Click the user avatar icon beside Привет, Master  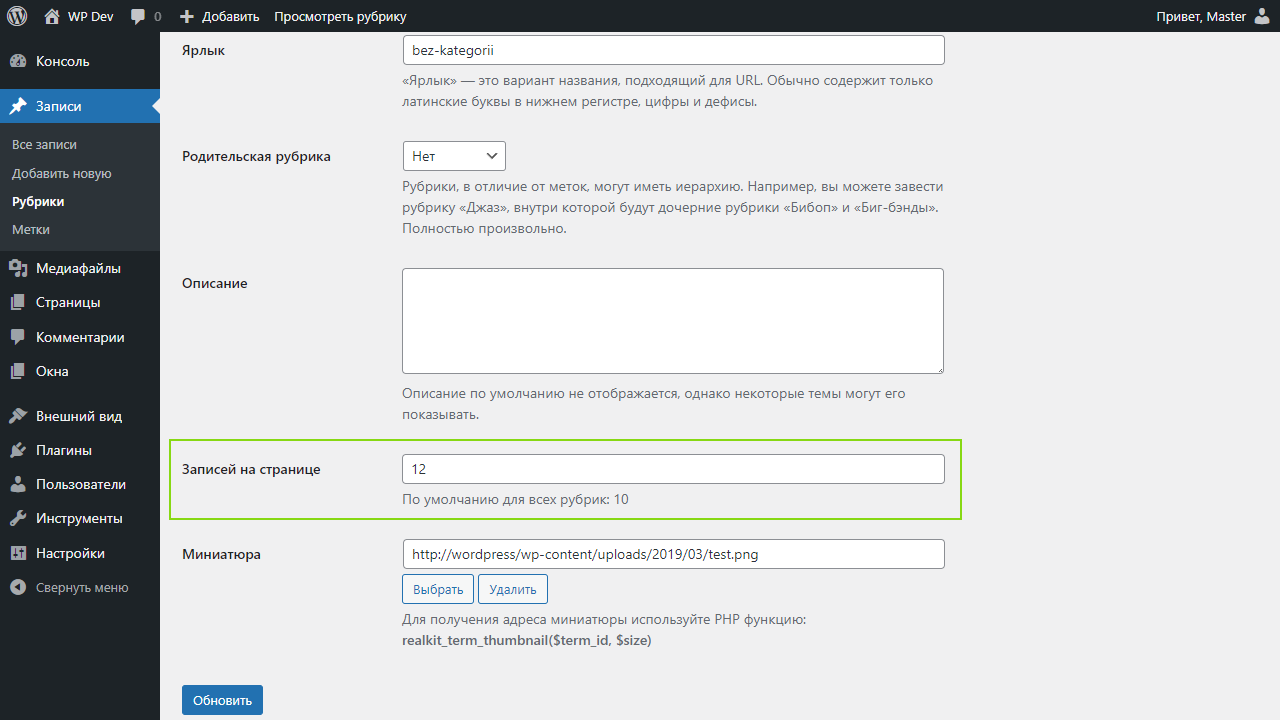click(x=1262, y=16)
